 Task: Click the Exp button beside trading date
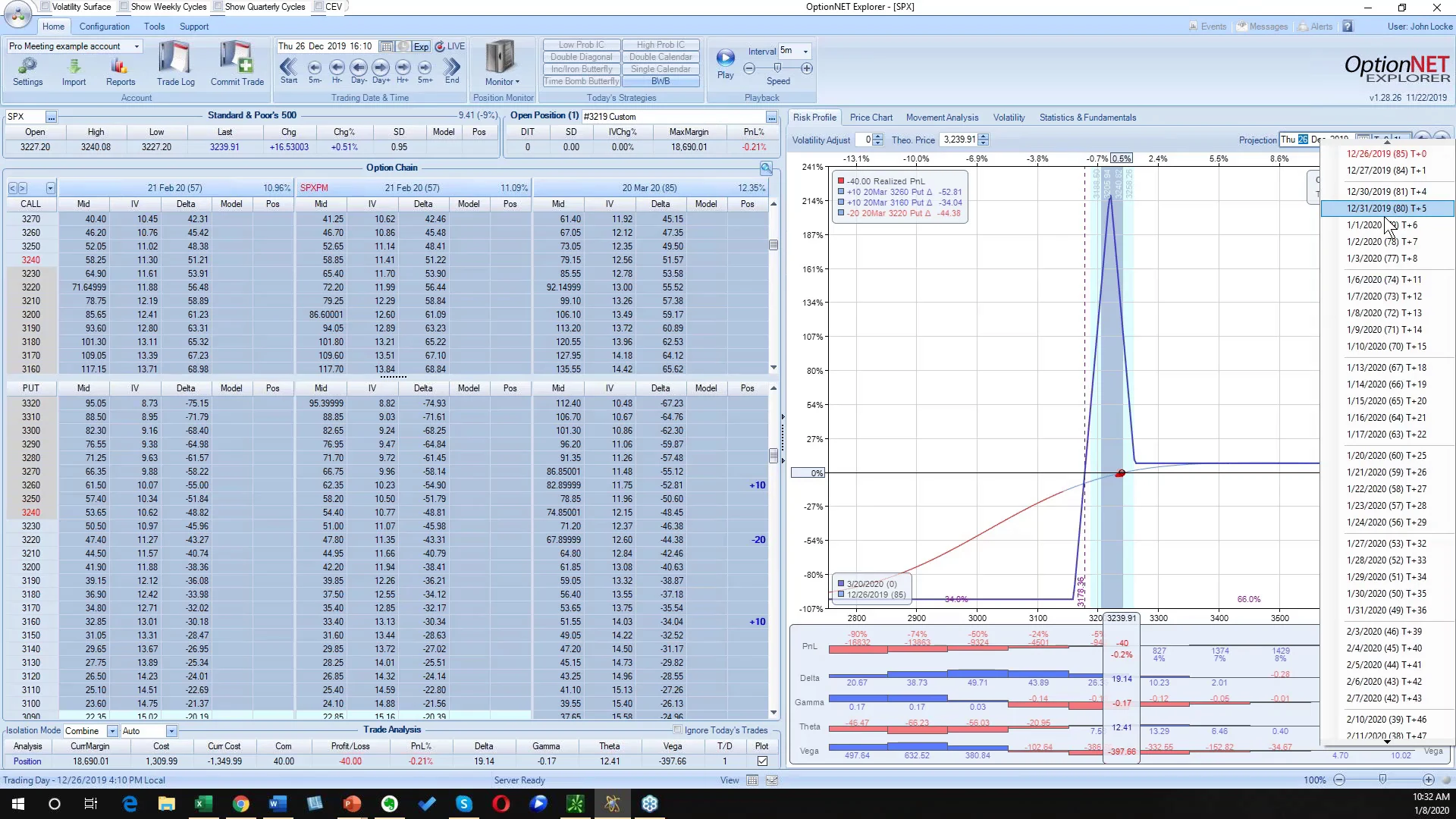point(421,46)
